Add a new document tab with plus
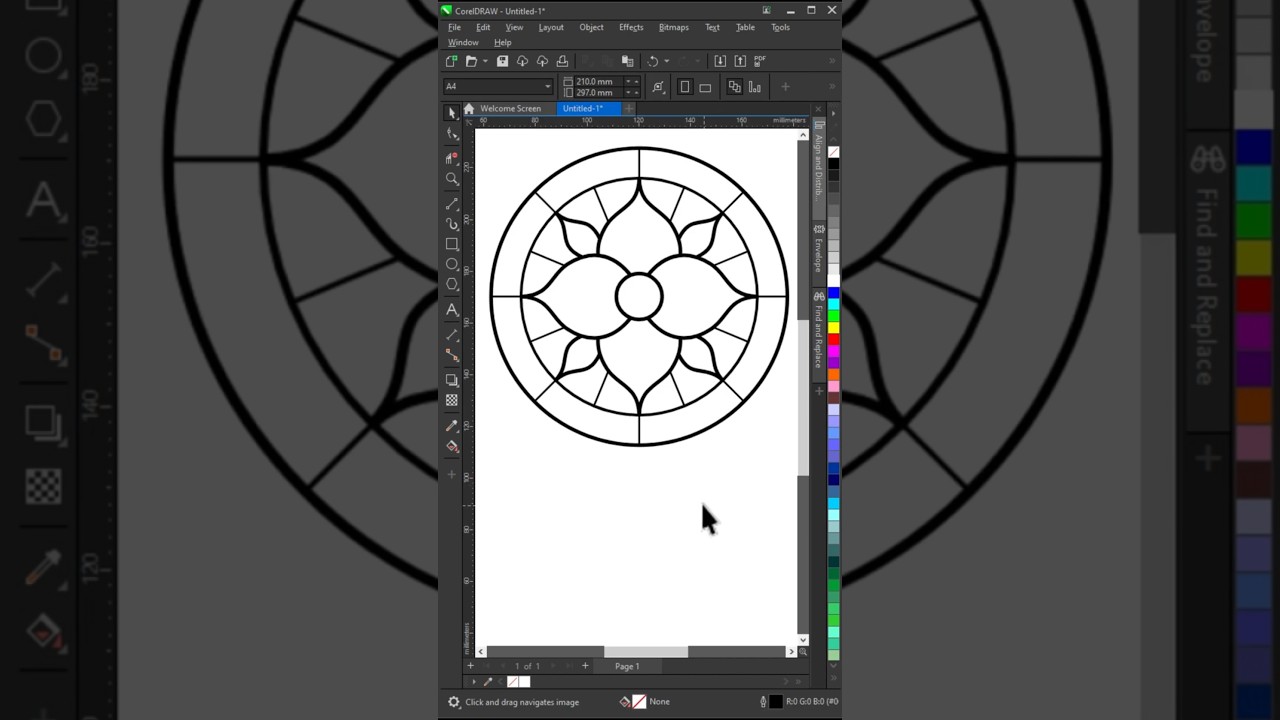 [629, 108]
